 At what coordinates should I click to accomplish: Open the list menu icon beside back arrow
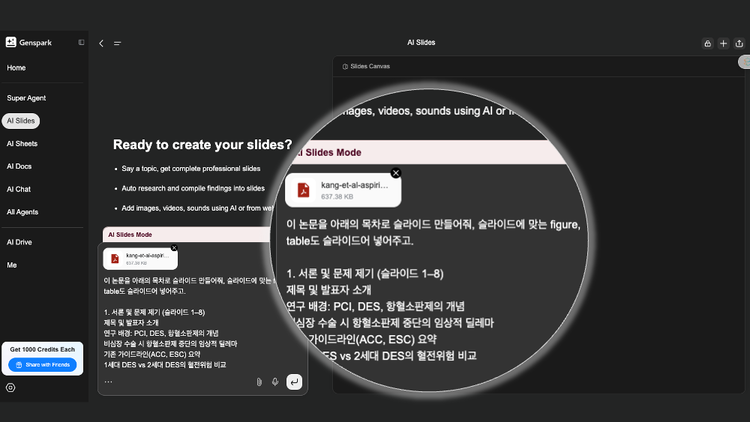coord(117,43)
